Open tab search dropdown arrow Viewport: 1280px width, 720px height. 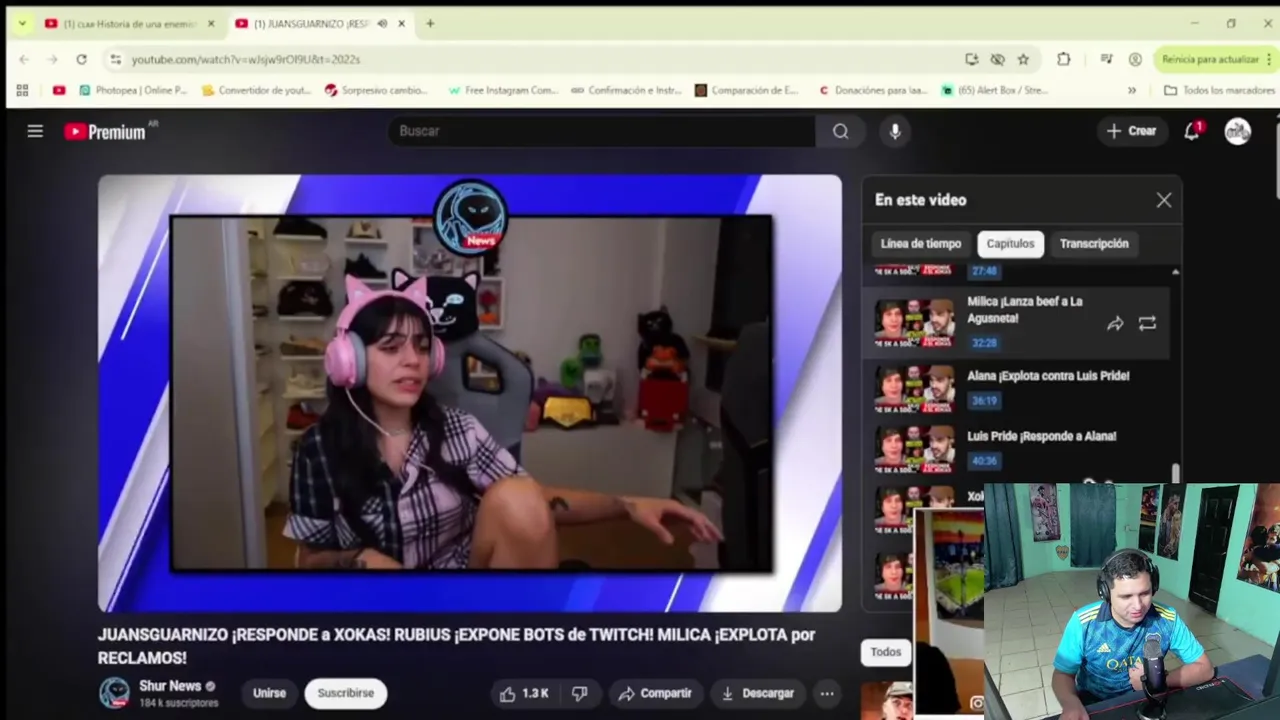pyautogui.click(x=22, y=24)
